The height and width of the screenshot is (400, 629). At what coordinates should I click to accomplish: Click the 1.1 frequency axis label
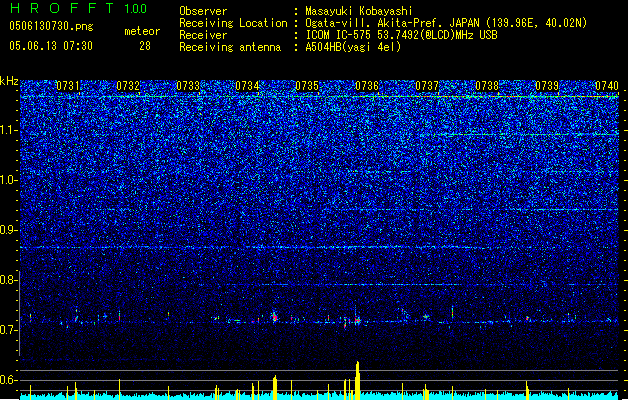(8, 130)
